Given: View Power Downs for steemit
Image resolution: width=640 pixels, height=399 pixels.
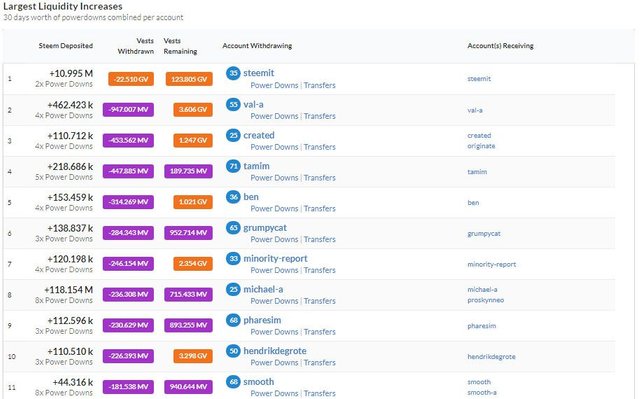Looking at the screenshot, I should (x=274, y=85).
